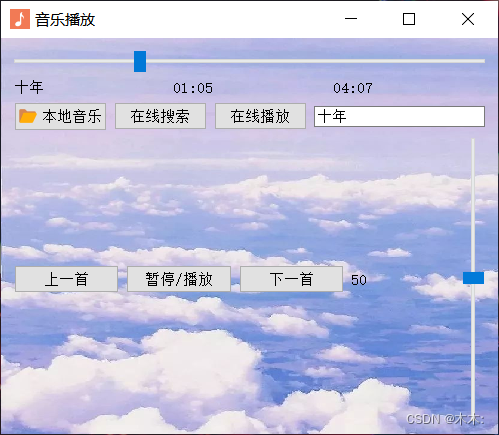Image resolution: width=499 pixels, height=435 pixels.
Task: Open local music with 本地音乐 button
Action: 60,116
